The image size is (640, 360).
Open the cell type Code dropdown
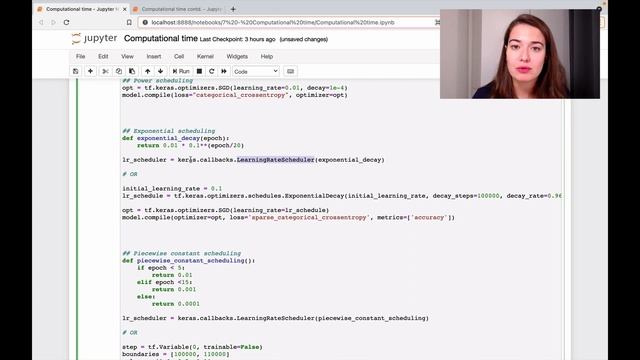(x=256, y=71)
